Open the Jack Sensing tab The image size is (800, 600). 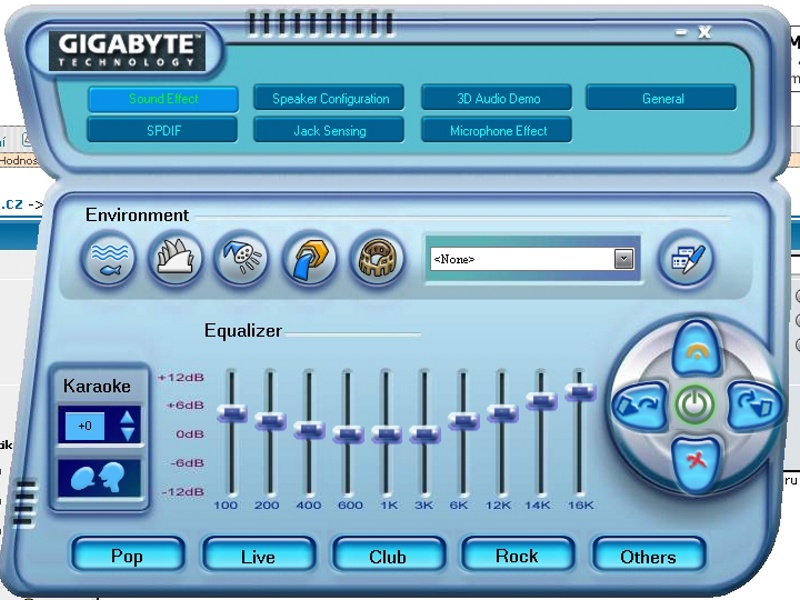coord(330,131)
